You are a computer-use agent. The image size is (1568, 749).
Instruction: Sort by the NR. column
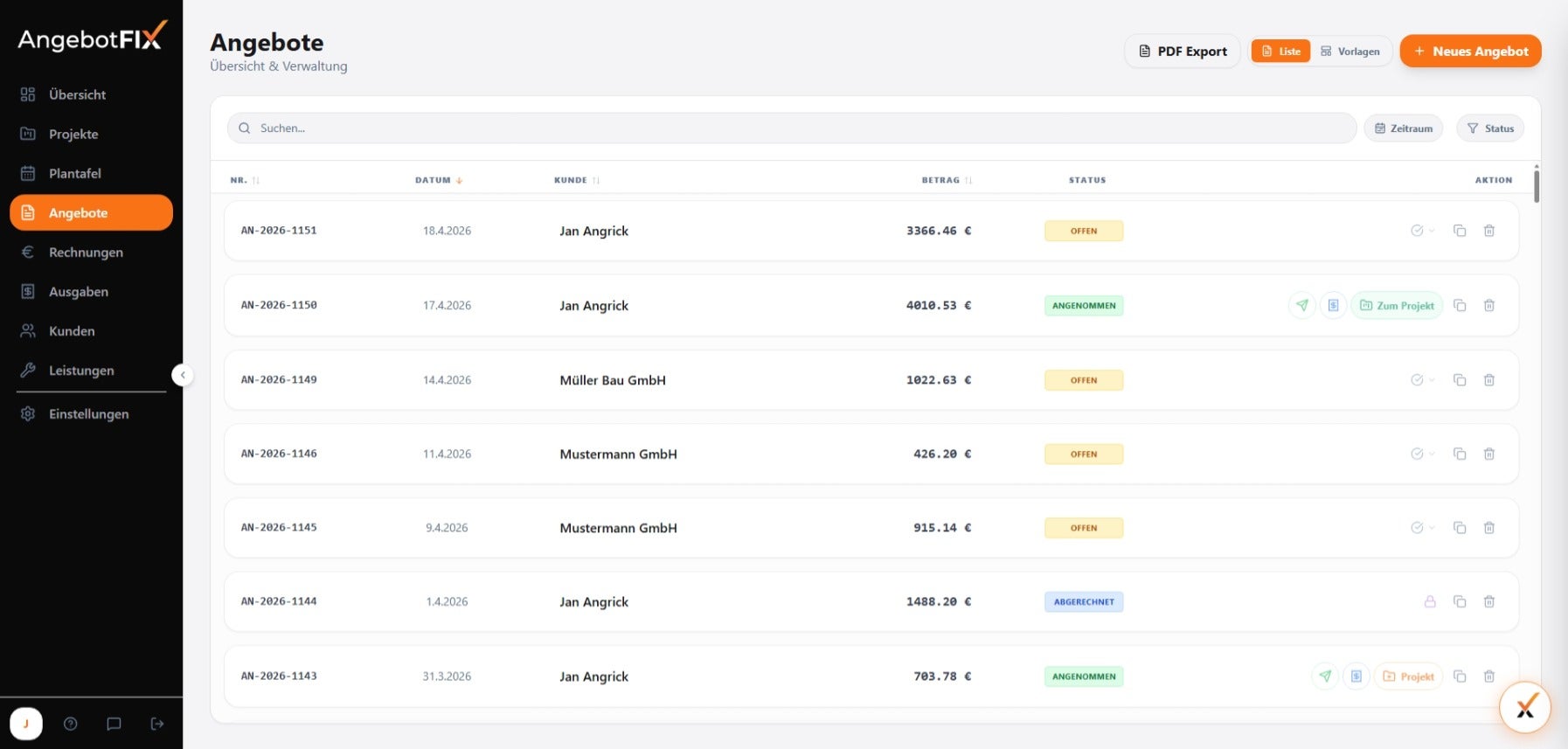[245, 180]
